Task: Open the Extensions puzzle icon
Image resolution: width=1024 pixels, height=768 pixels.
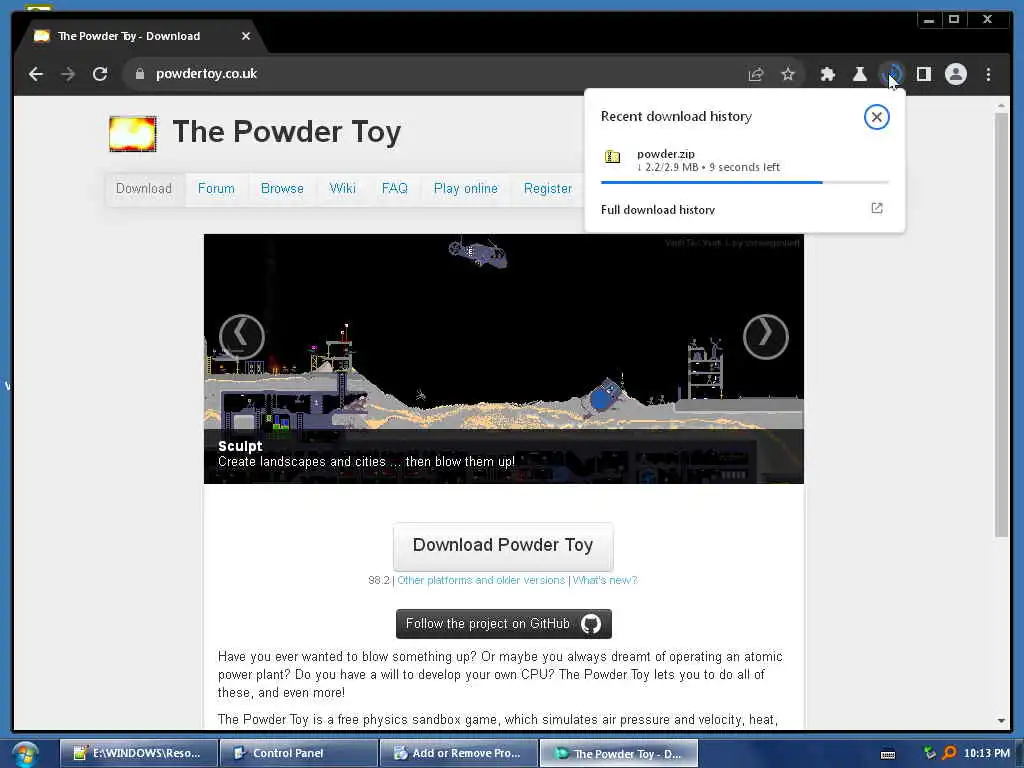Action: (827, 74)
